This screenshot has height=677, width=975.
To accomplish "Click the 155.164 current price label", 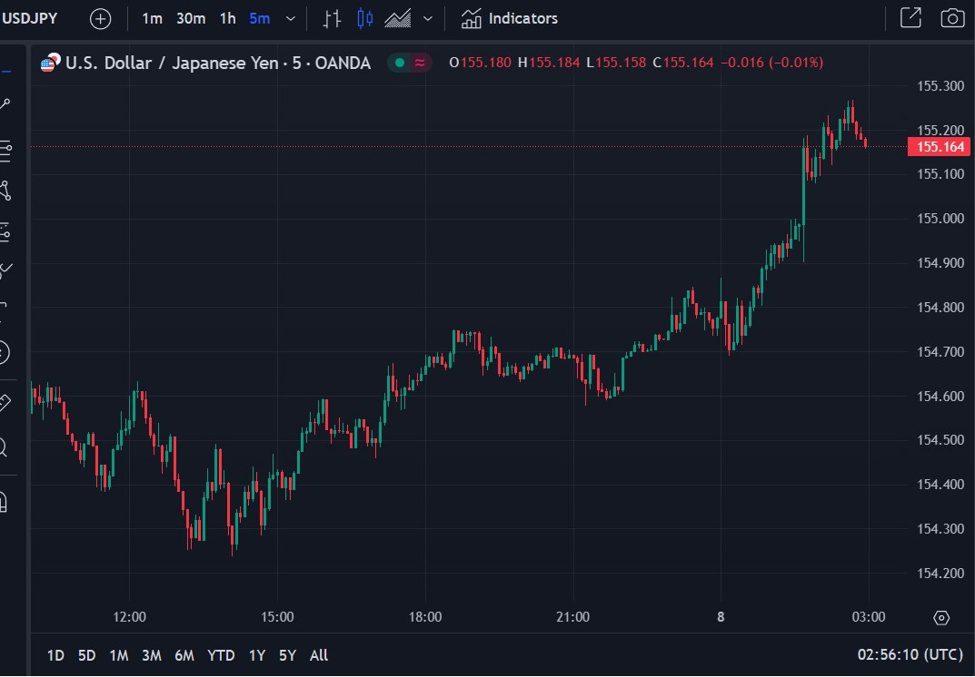I will point(940,147).
